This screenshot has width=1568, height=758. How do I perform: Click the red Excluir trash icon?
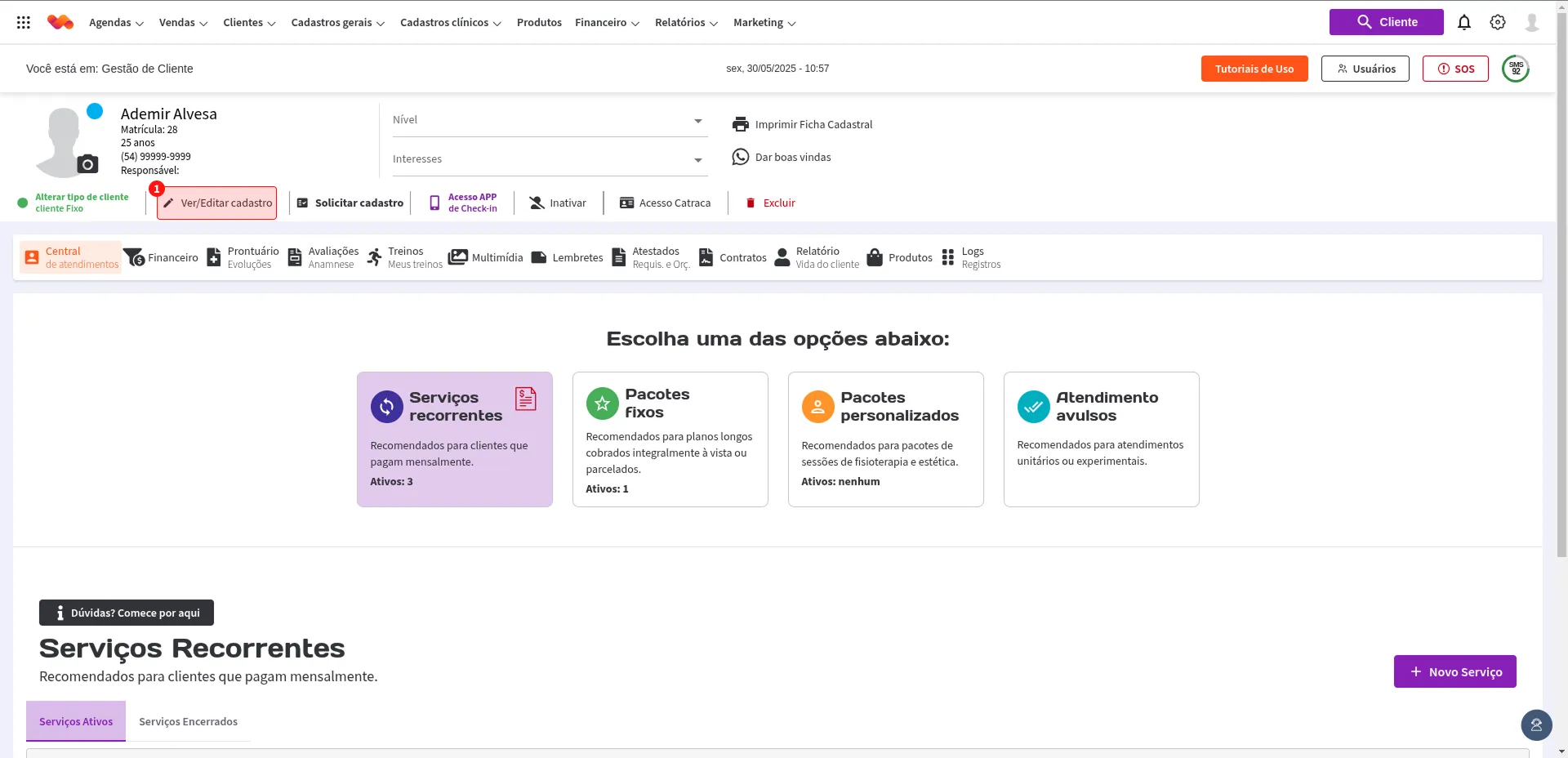click(751, 203)
